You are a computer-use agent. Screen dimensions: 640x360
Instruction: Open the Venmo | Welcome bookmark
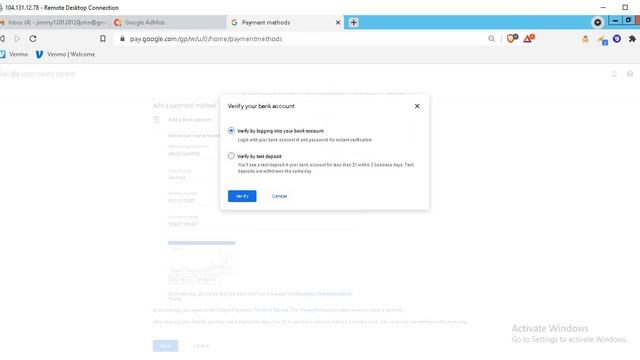pos(65,54)
